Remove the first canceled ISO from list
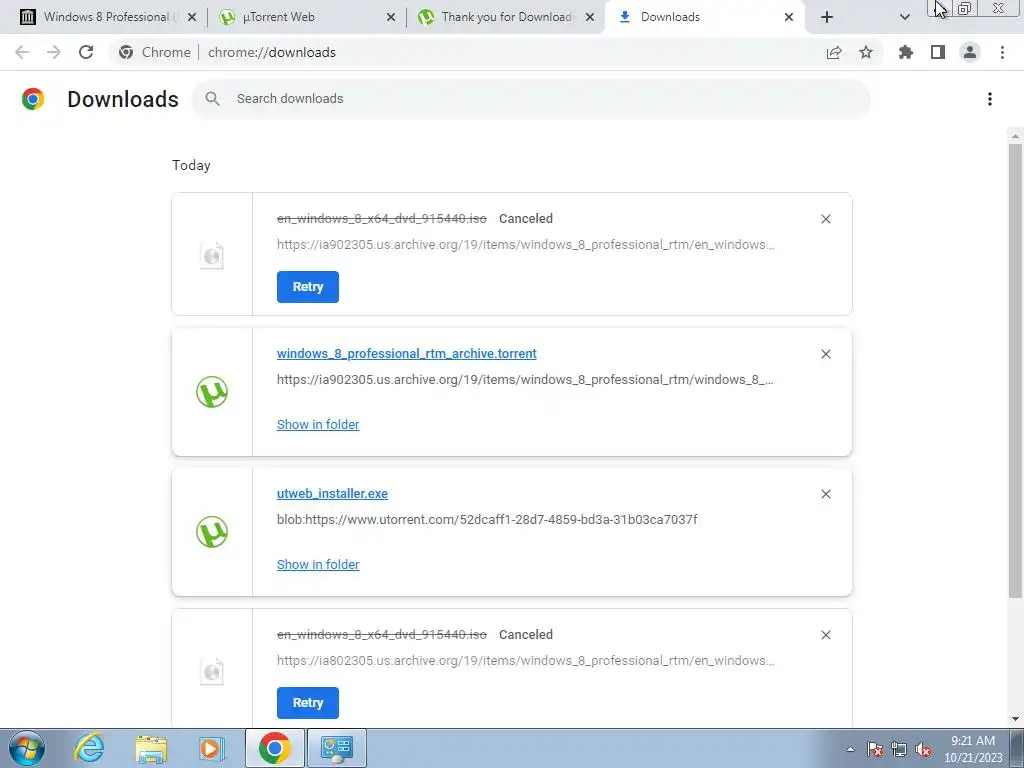 click(x=825, y=219)
